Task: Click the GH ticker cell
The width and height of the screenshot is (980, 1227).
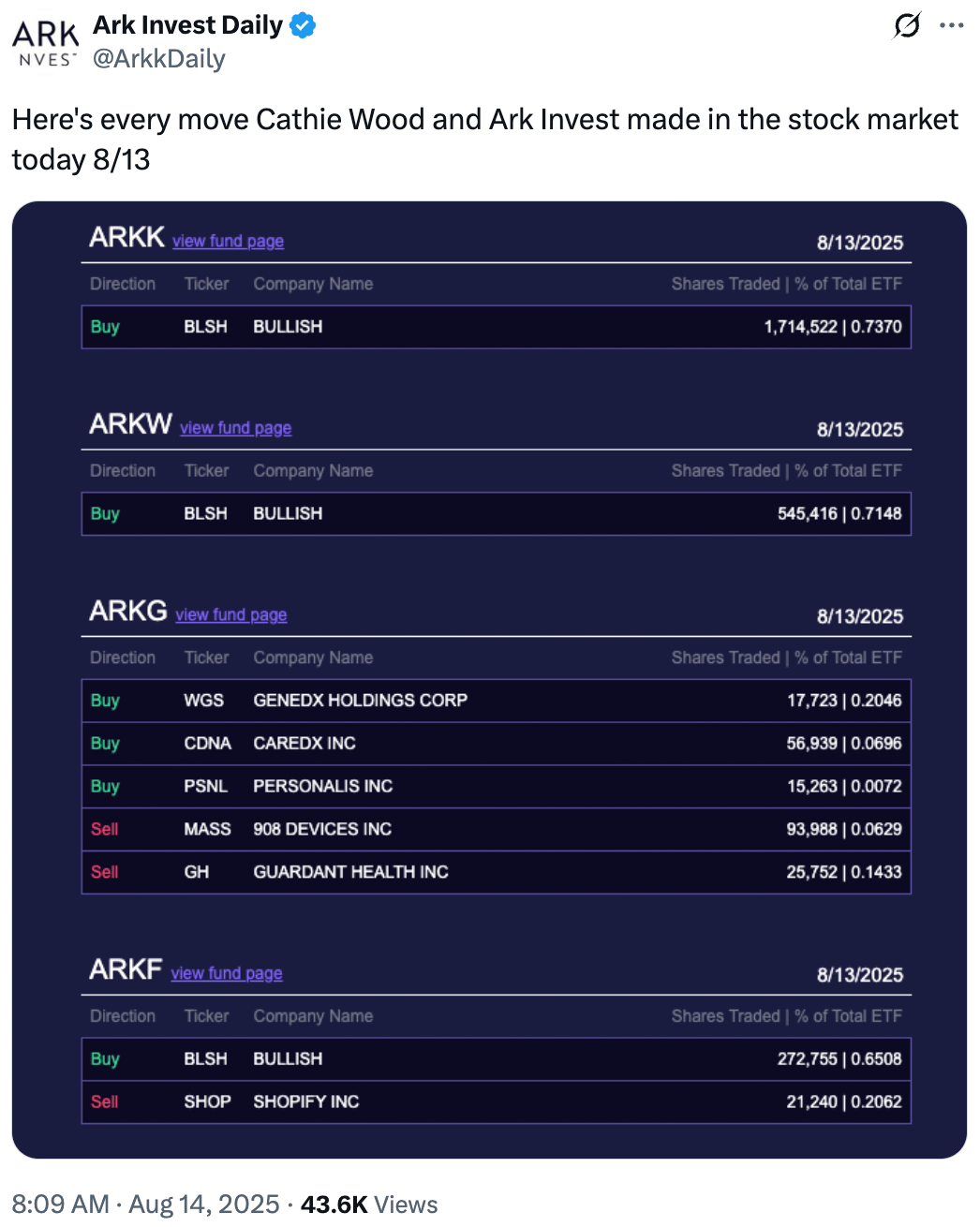Action: pos(197,872)
